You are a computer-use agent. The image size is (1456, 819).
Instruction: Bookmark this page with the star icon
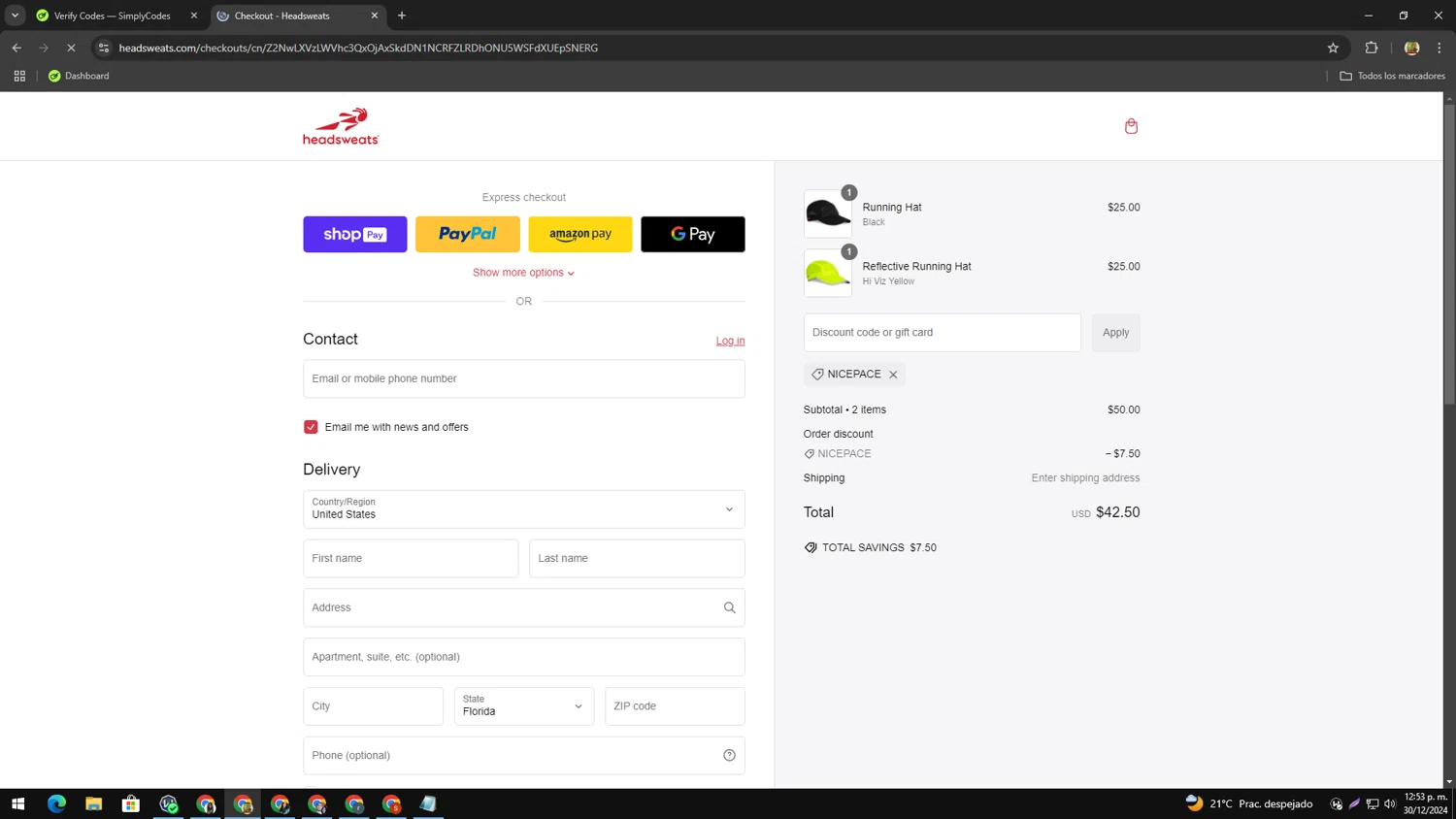point(1333,48)
